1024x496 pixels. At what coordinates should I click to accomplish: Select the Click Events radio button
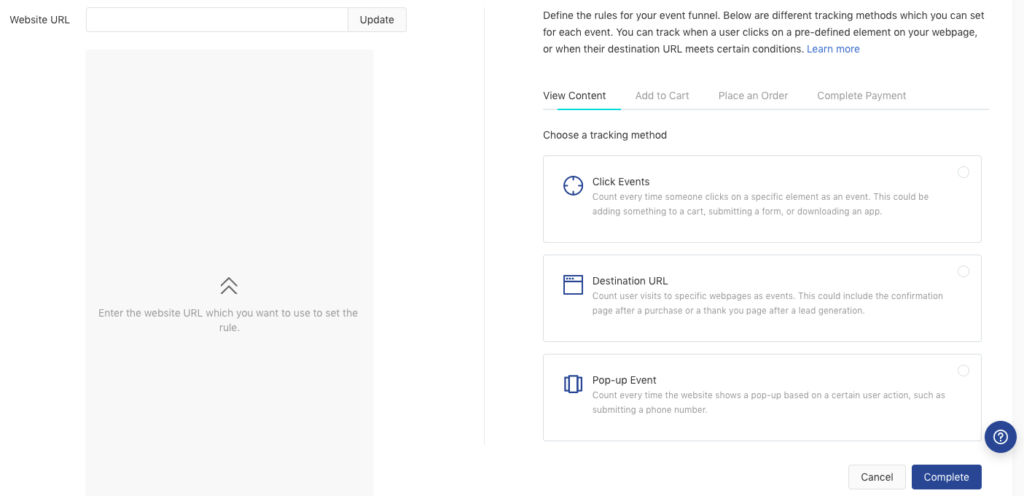pos(963,172)
